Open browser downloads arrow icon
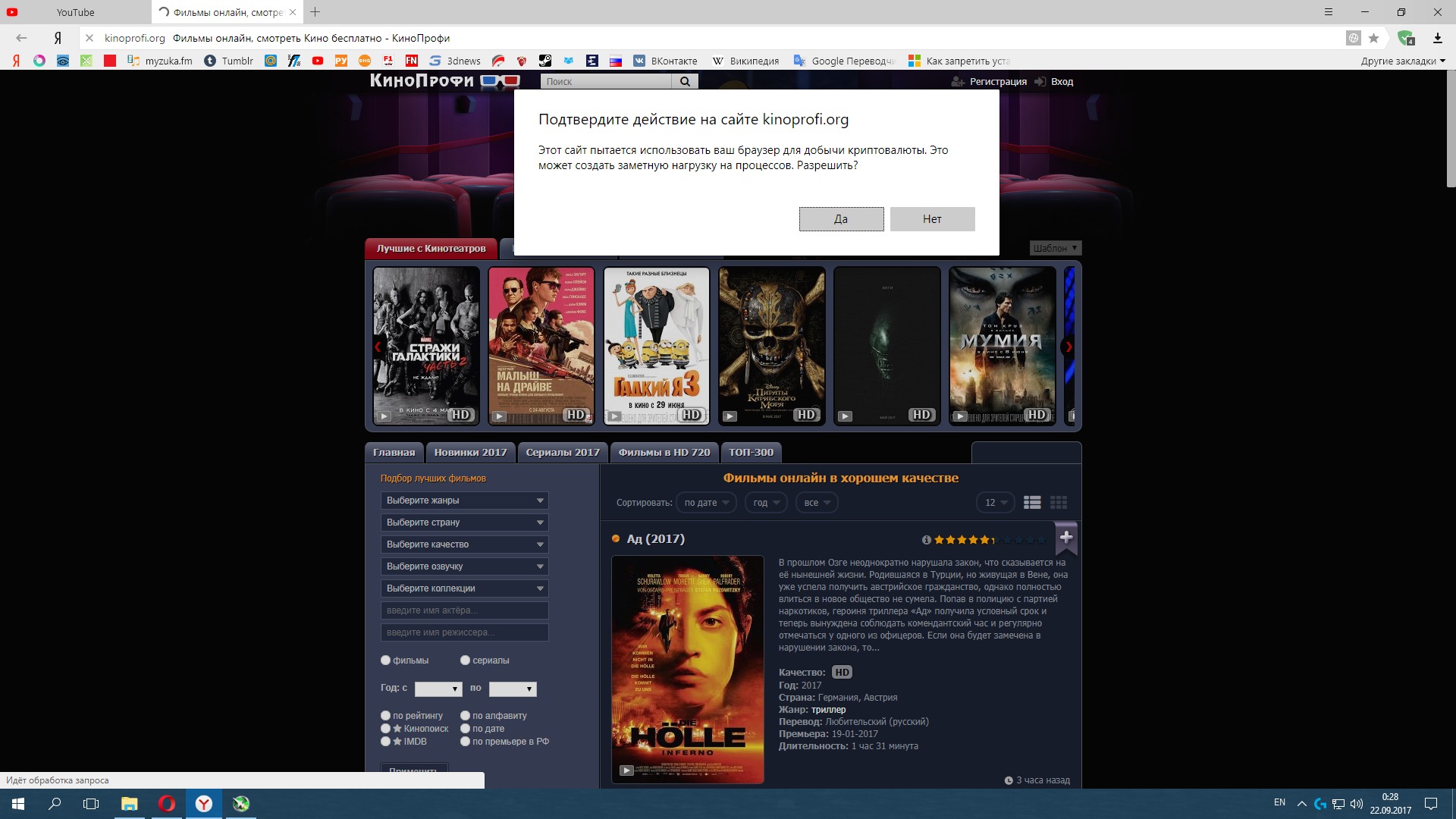 (1437, 38)
